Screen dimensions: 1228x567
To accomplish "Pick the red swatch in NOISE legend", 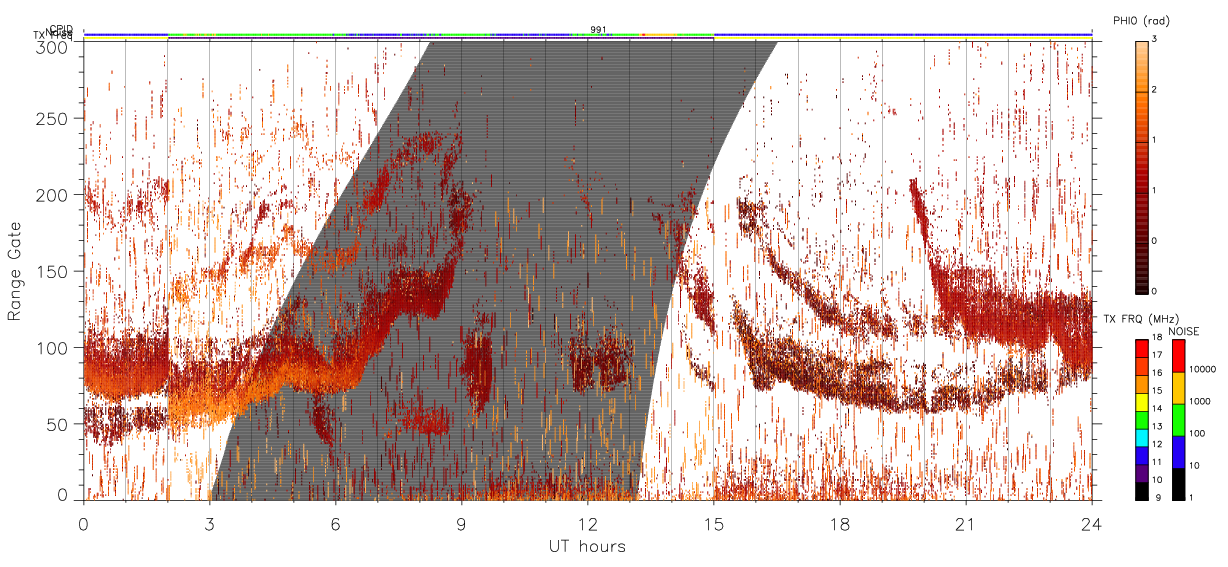I will 1178,356.
